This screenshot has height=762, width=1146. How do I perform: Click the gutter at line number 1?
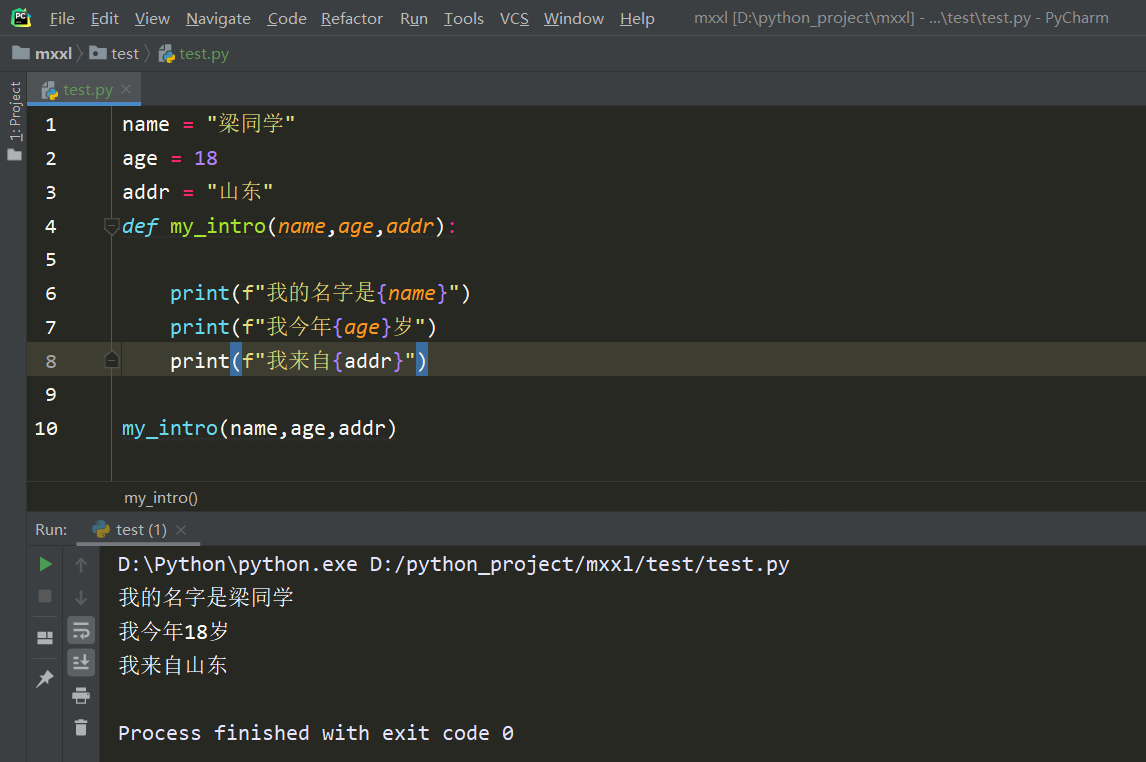50,124
